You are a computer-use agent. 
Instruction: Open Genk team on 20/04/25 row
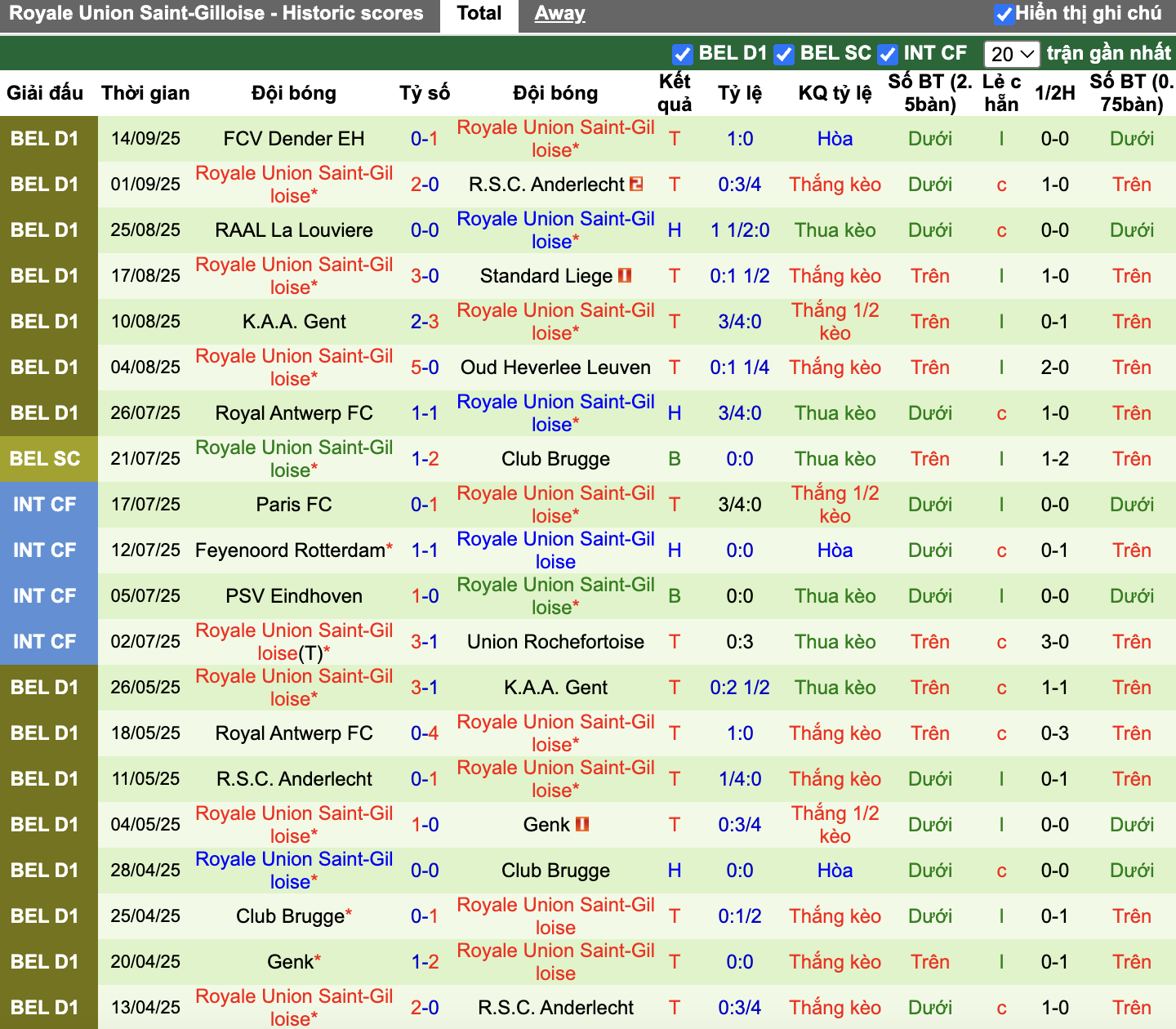[290, 962]
